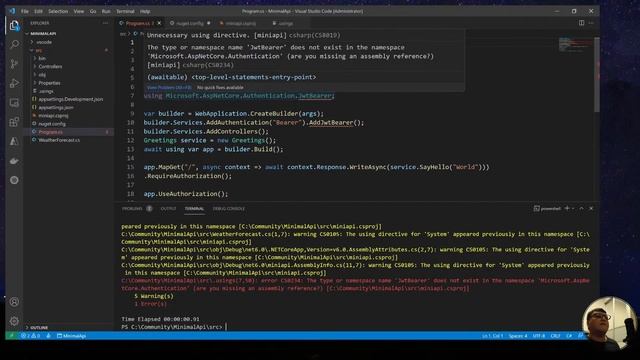
Task: Close the terminal panel
Action: pos(591,208)
